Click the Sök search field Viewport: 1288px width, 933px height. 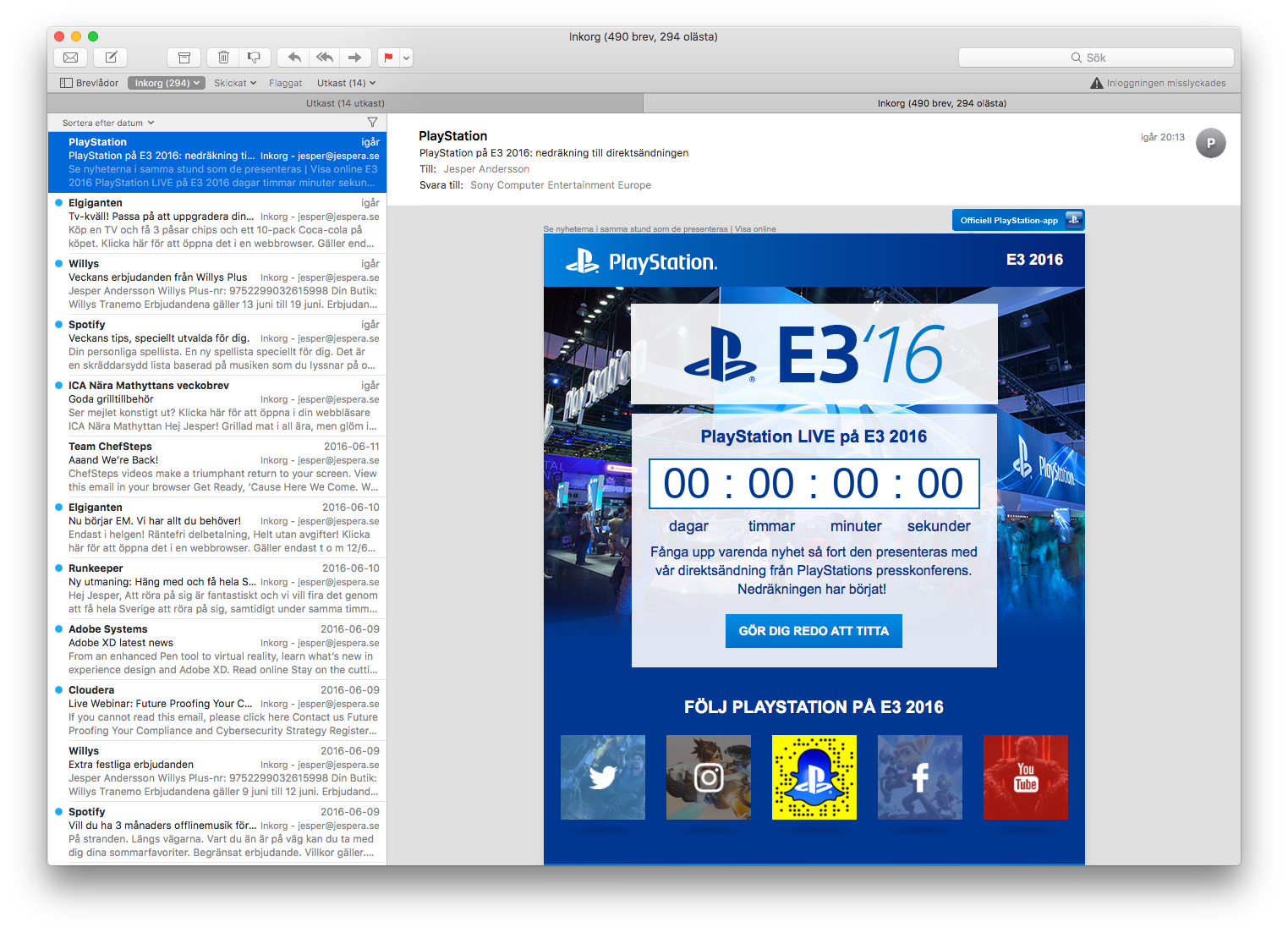tap(1096, 58)
